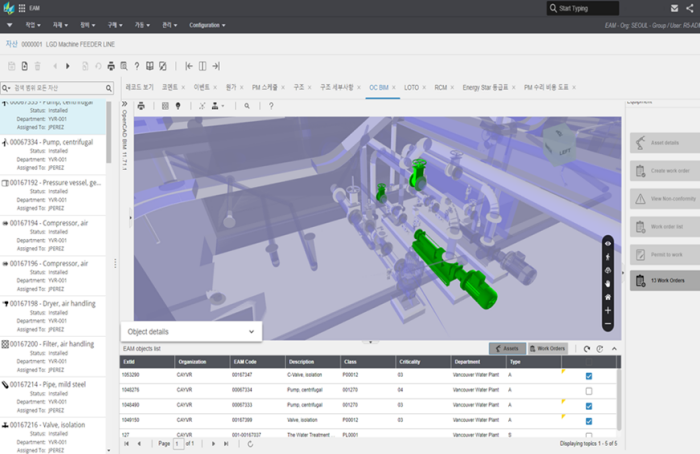The height and width of the screenshot is (454, 700).
Task: Select the pan hand tool in viewer
Action: (x=608, y=283)
